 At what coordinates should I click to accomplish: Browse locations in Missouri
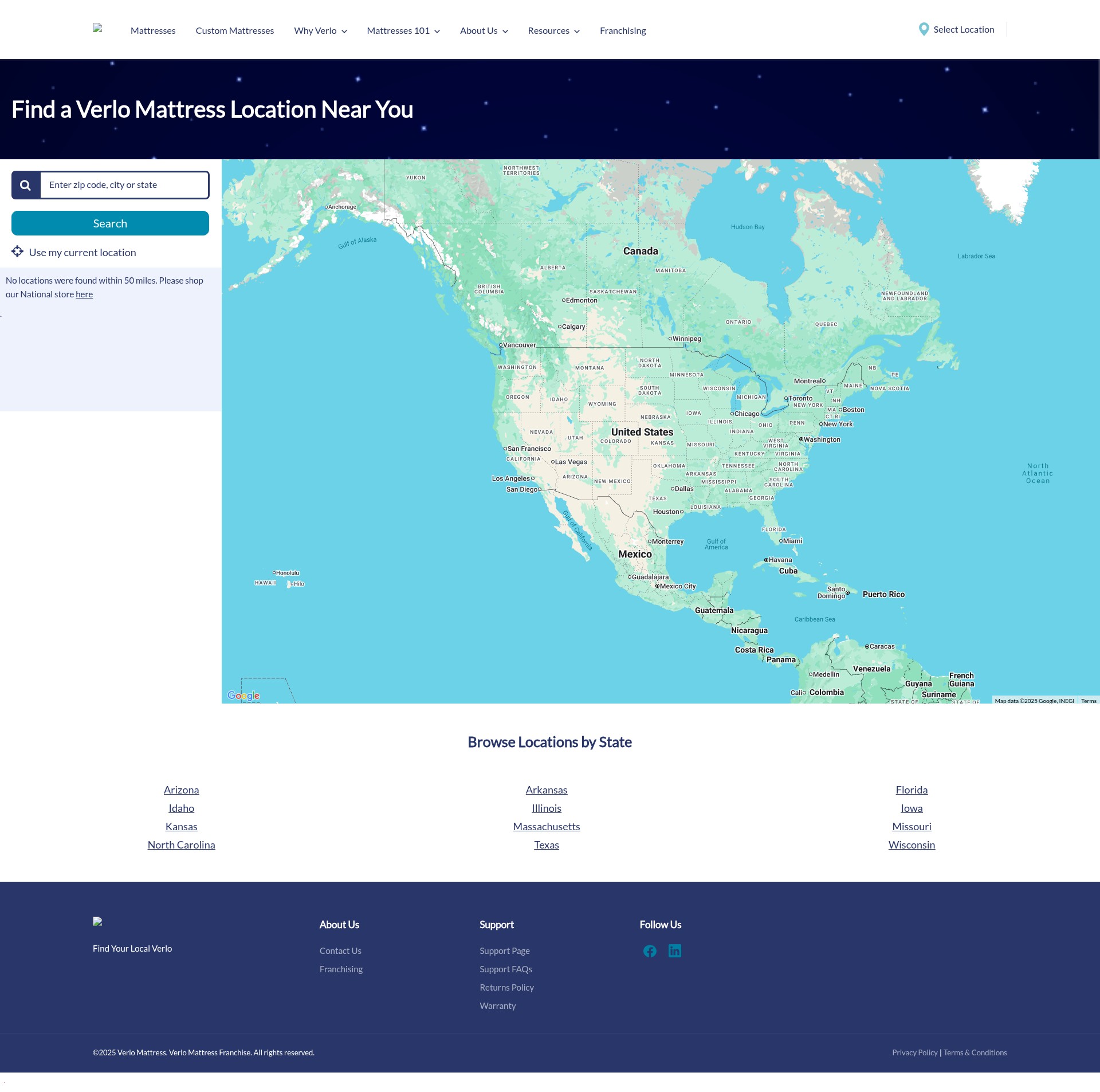912,826
